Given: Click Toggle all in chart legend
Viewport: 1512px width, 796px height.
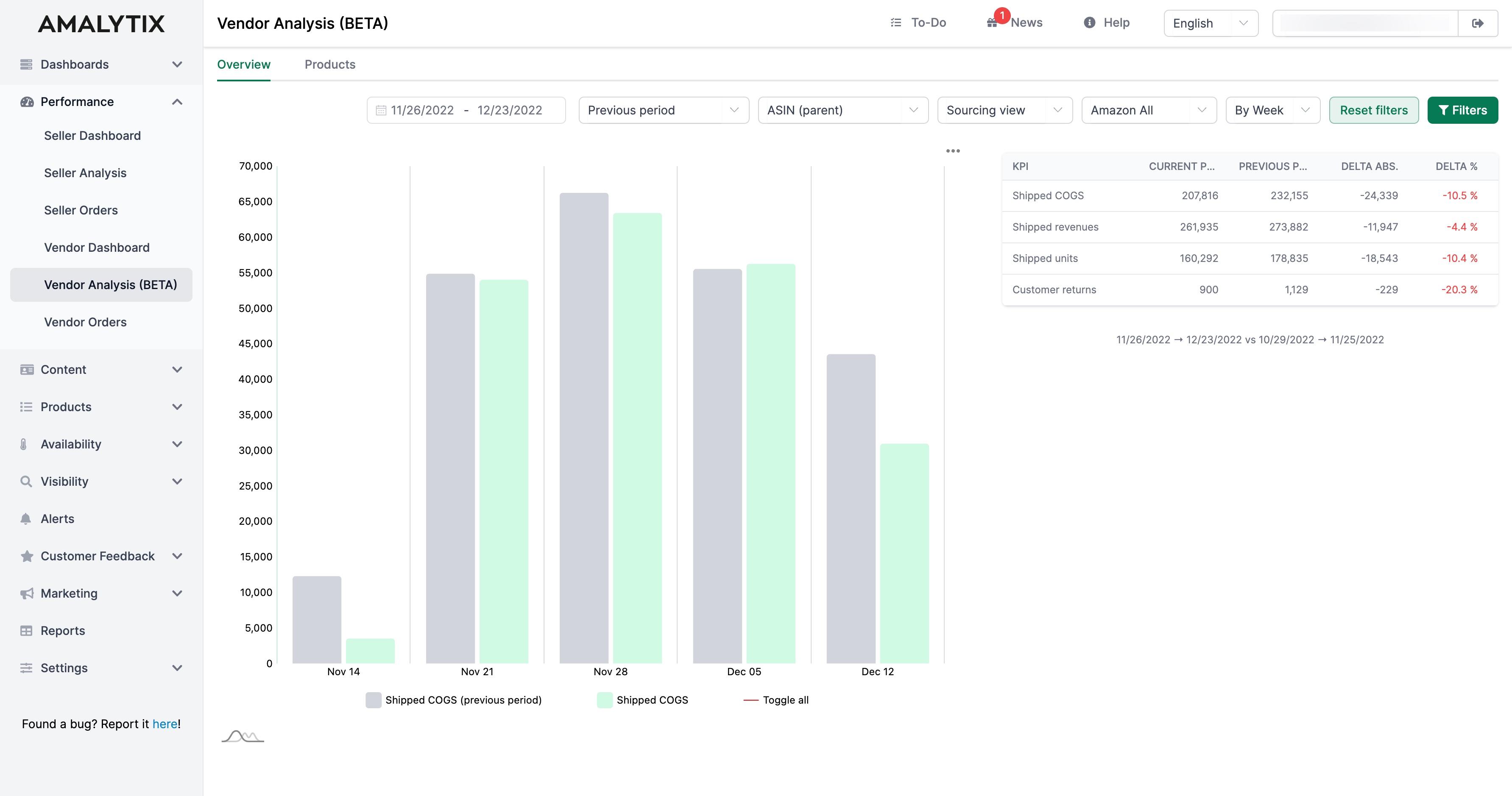Looking at the screenshot, I should 776,700.
